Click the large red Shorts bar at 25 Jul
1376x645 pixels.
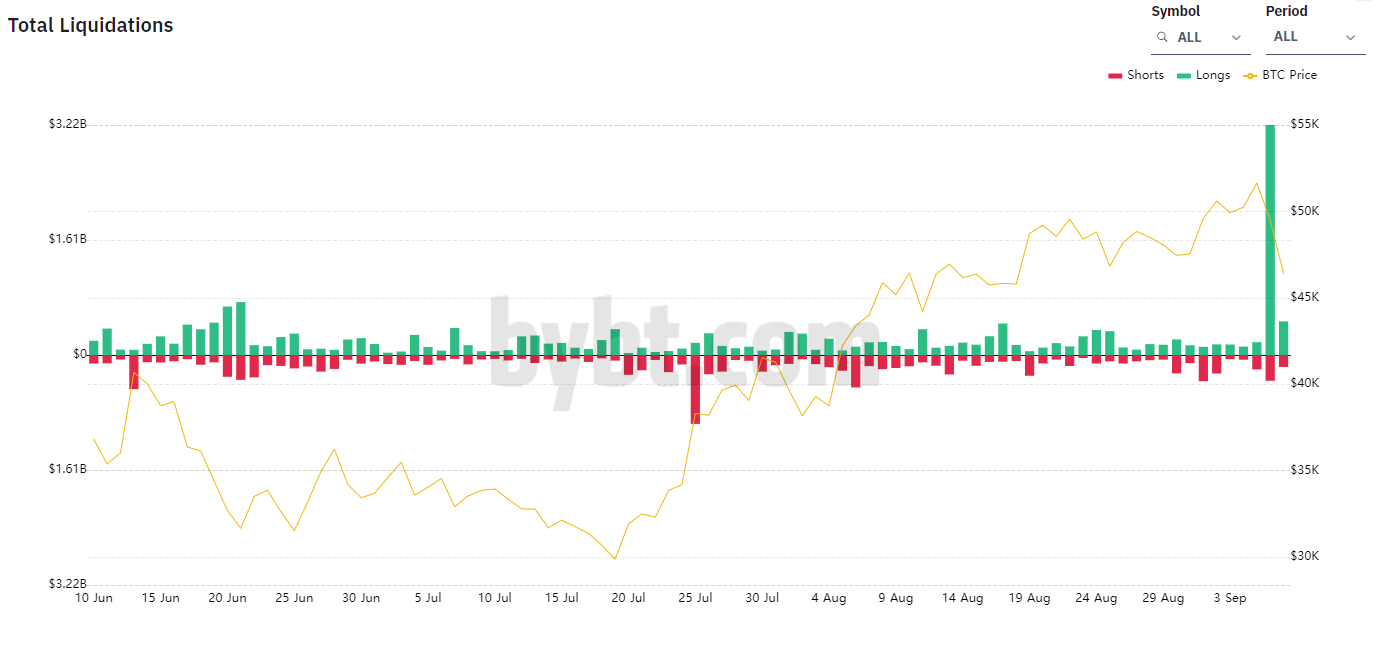coord(695,389)
